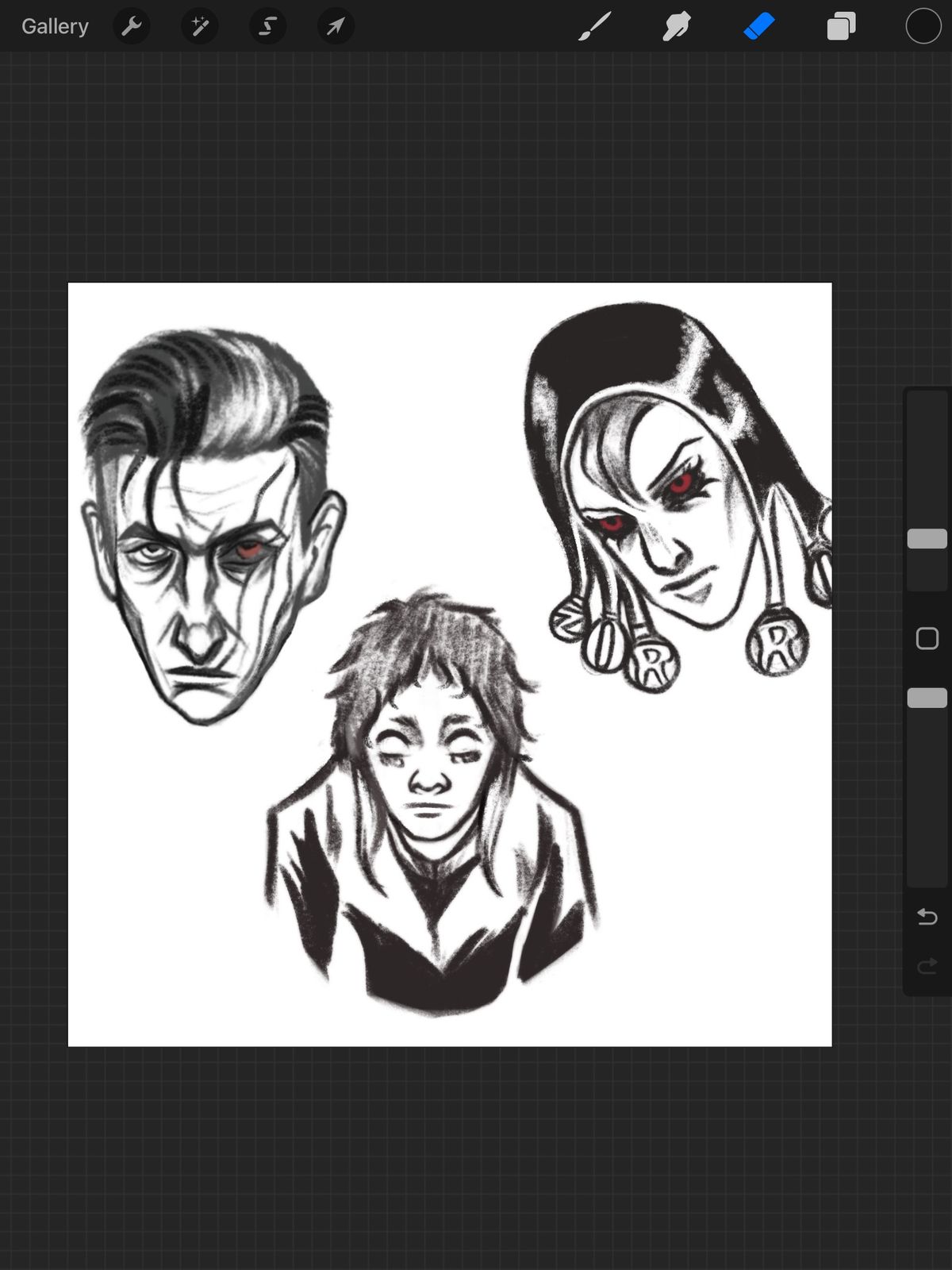This screenshot has height=1270, width=952.
Task: Open the Actions wrench menu
Action: pyautogui.click(x=132, y=26)
